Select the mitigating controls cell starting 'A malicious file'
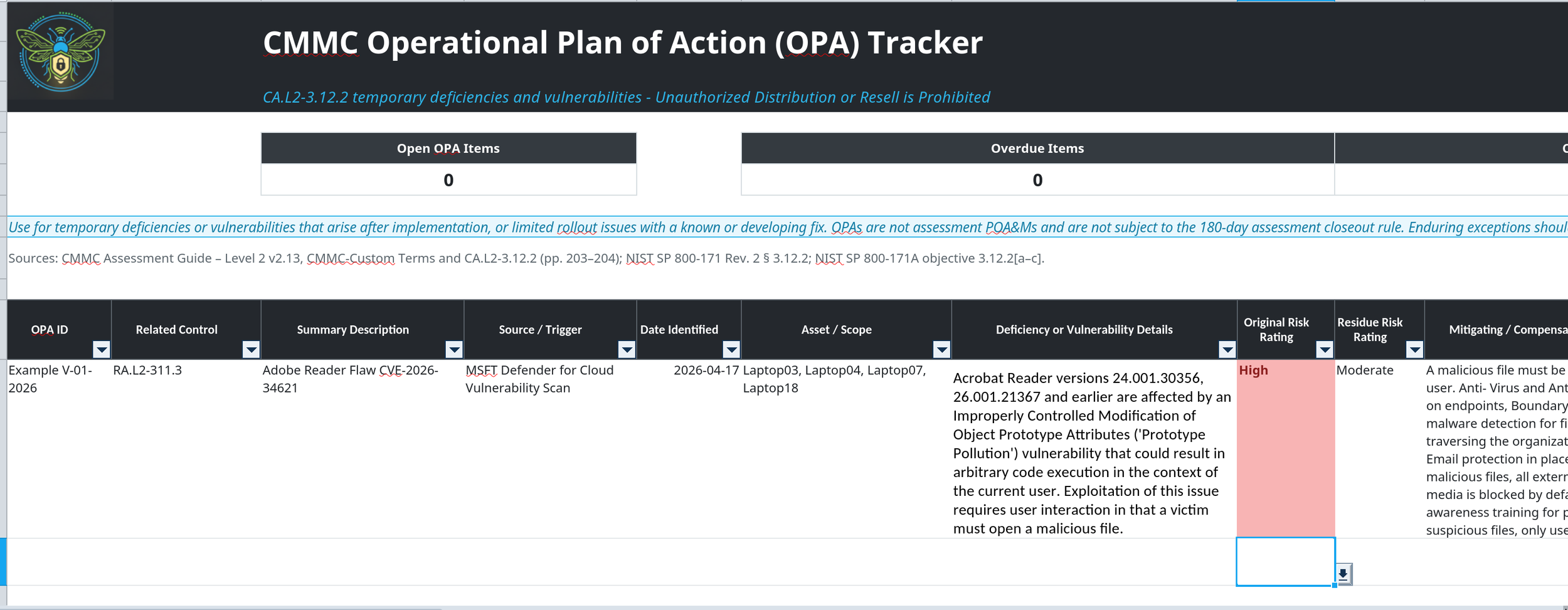The image size is (1568, 610). pyautogui.click(x=1496, y=448)
